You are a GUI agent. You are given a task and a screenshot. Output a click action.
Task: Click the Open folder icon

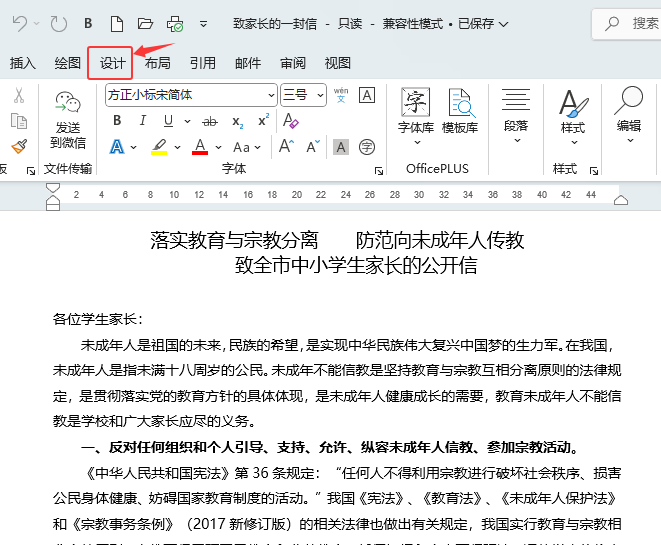[145, 24]
